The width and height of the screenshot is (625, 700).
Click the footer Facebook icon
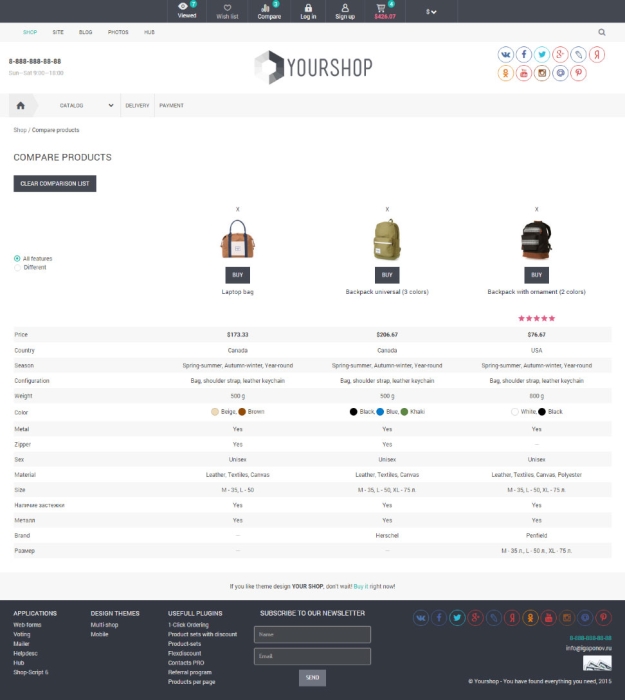coord(439,618)
